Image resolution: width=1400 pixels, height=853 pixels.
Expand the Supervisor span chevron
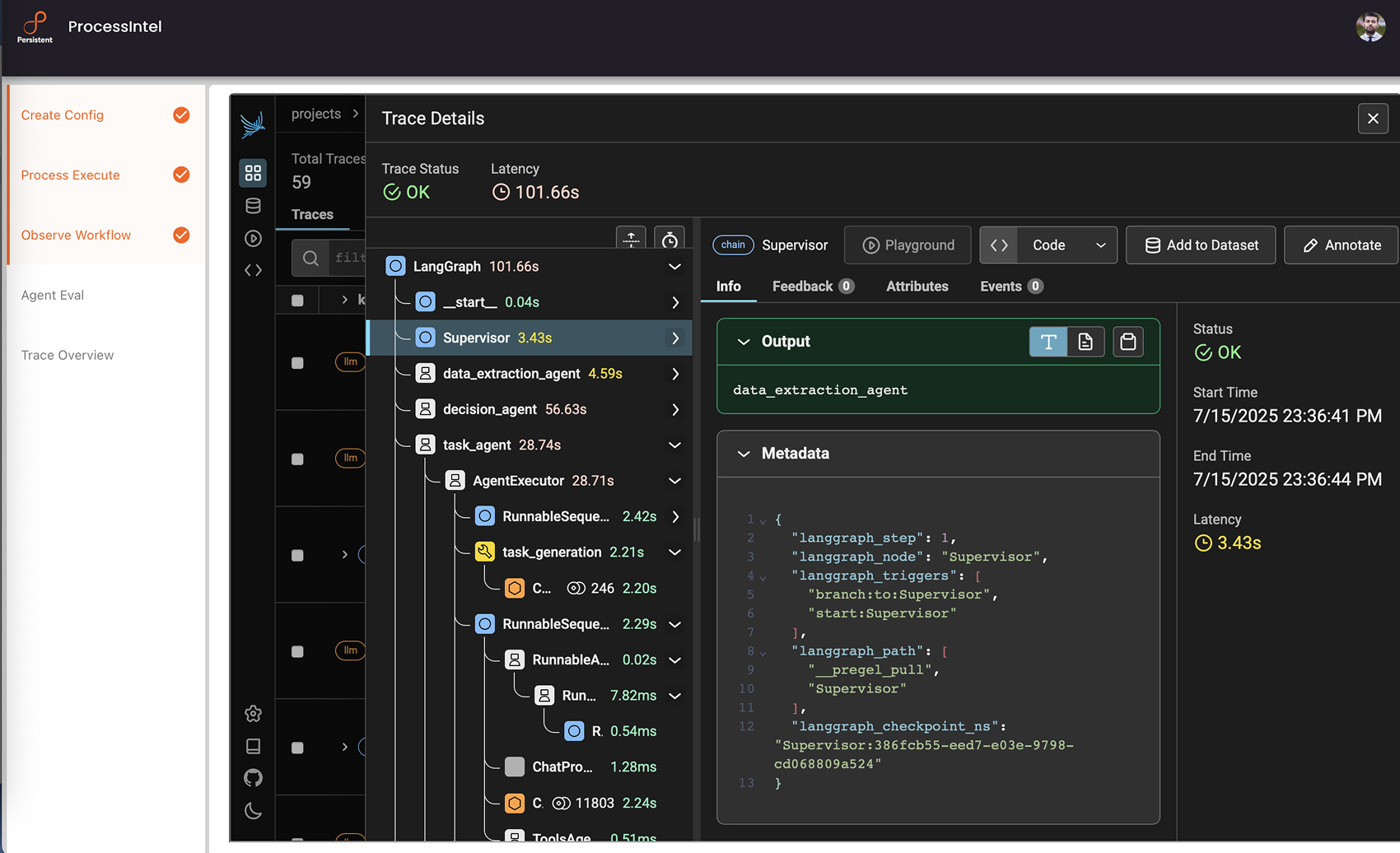(x=674, y=338)
